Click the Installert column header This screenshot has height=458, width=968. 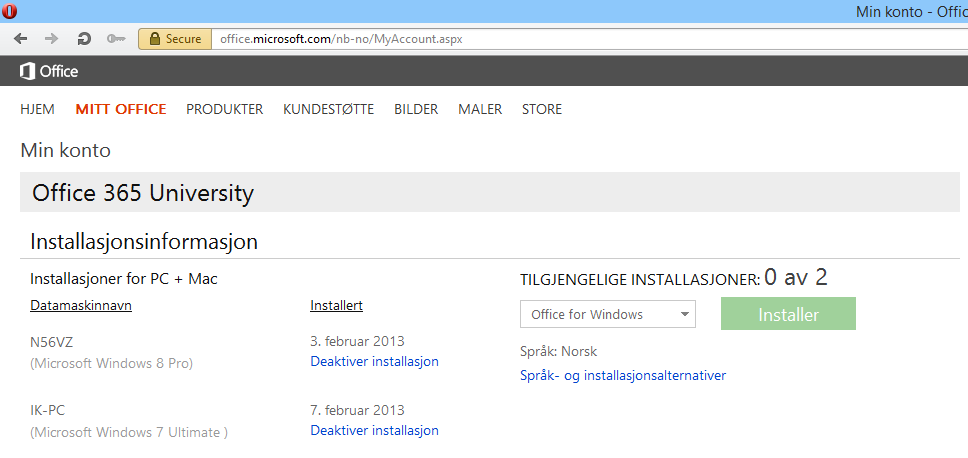[336, 306]
